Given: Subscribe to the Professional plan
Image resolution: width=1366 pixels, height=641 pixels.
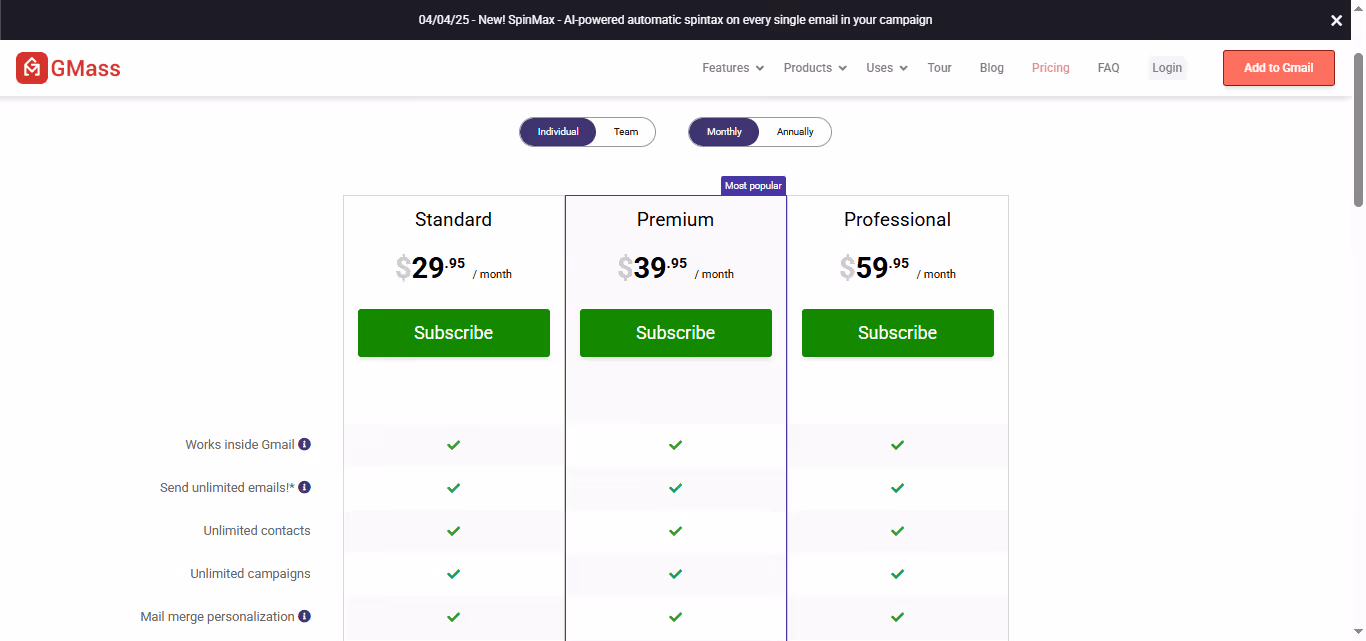Looking at the screenshot, I should coord(898,333).
